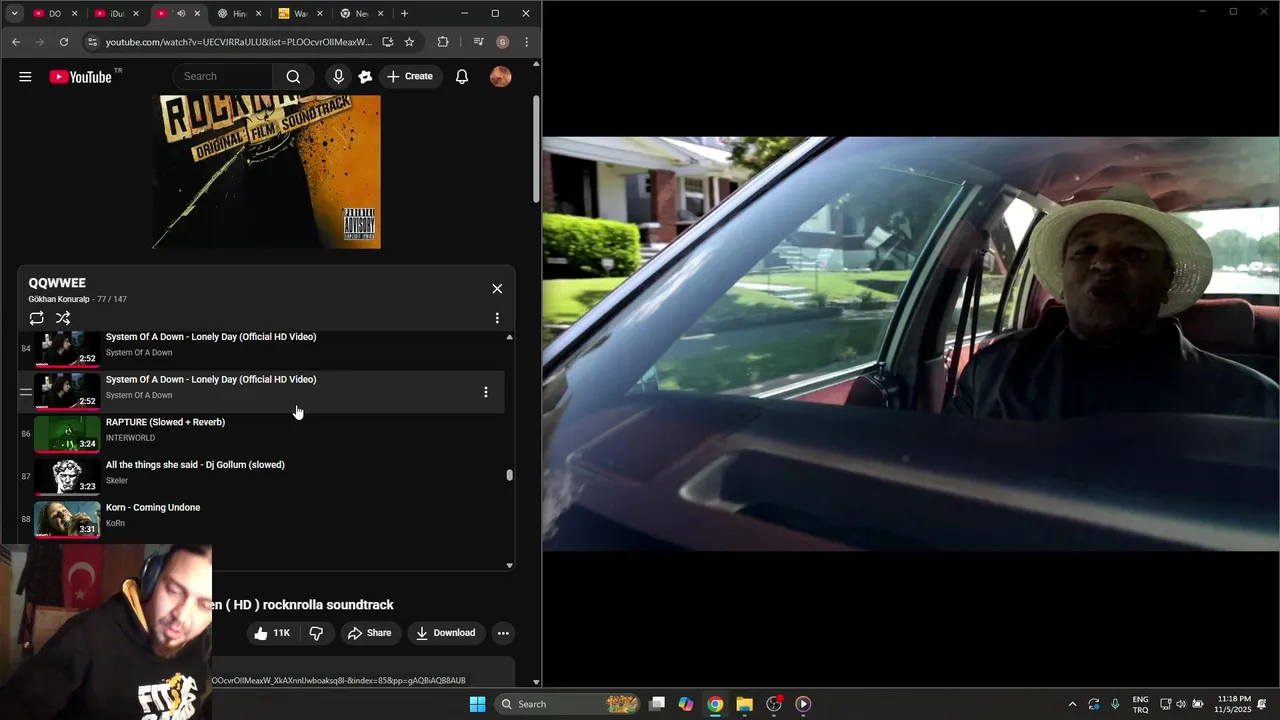Open Create menu in YouTube header
Screen dimensions: 1280x720
tap(410, 76)
